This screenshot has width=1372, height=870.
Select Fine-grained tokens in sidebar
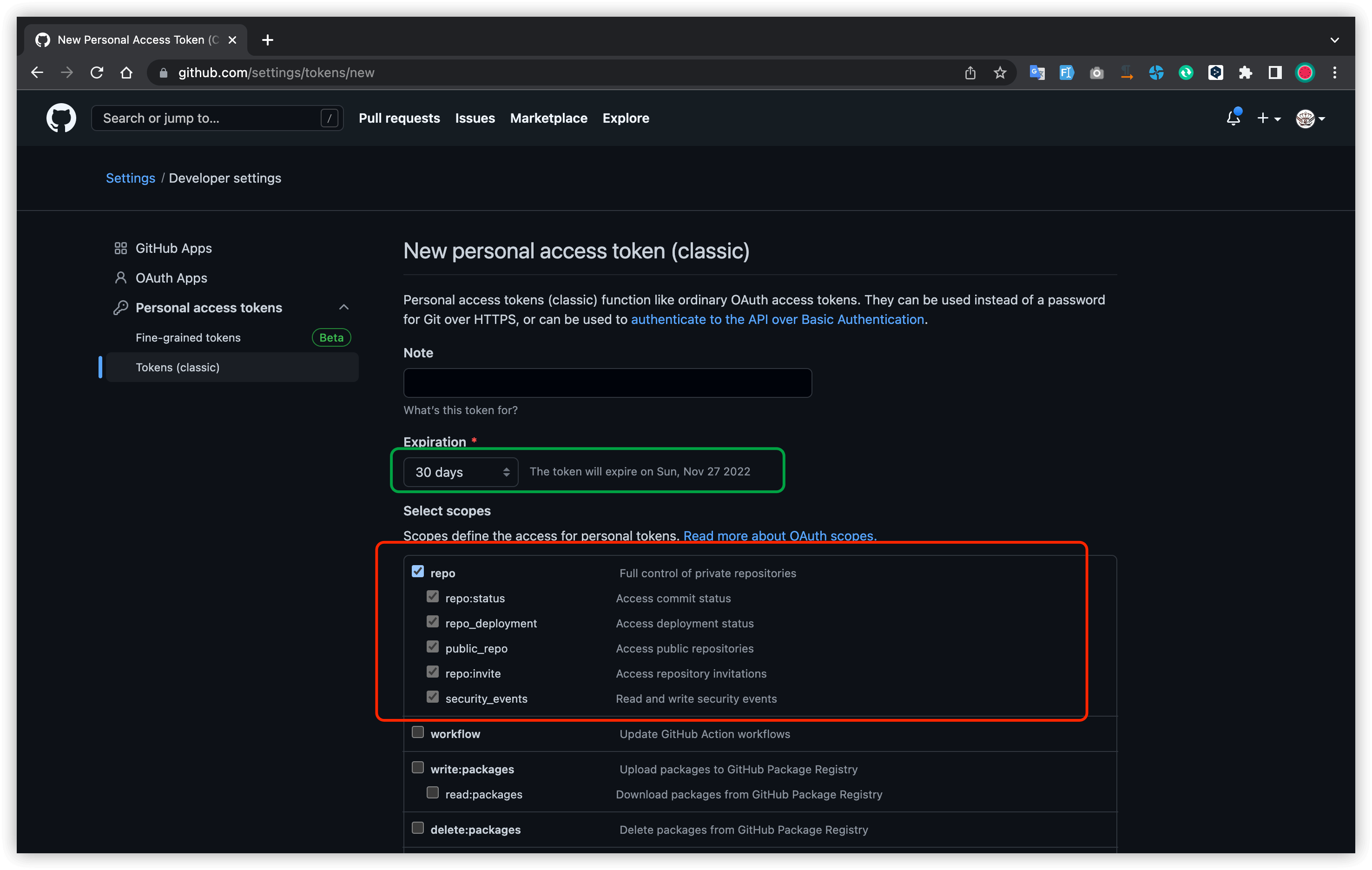pyautogui.click(x=188, y=338)
